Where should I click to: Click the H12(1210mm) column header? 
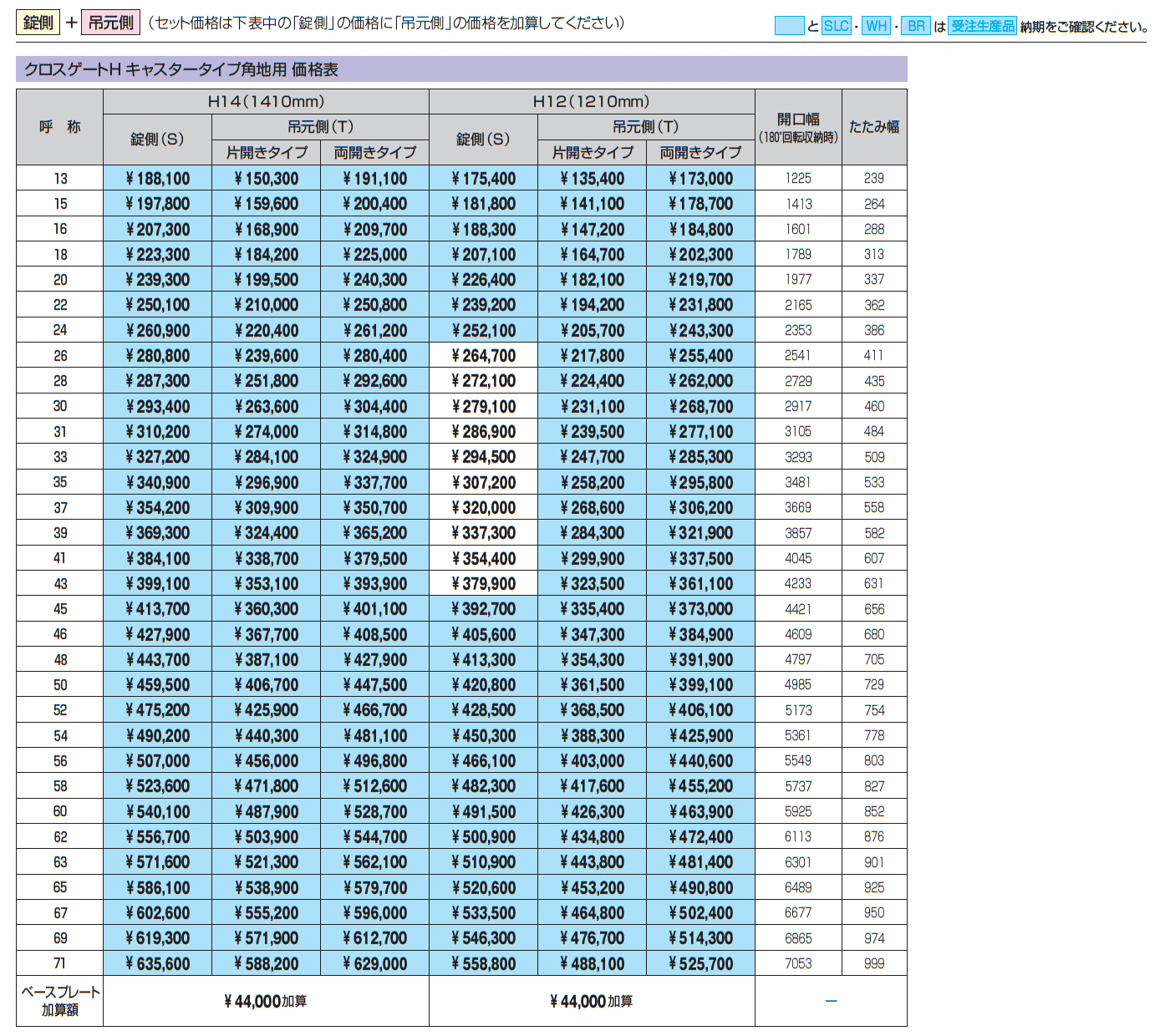591,102
